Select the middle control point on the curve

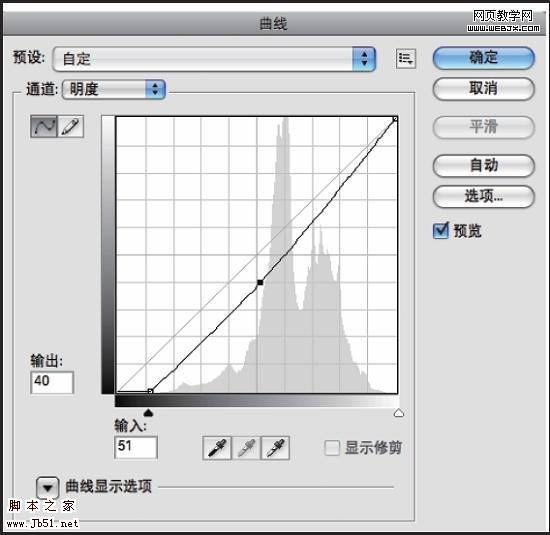point(260,282)
